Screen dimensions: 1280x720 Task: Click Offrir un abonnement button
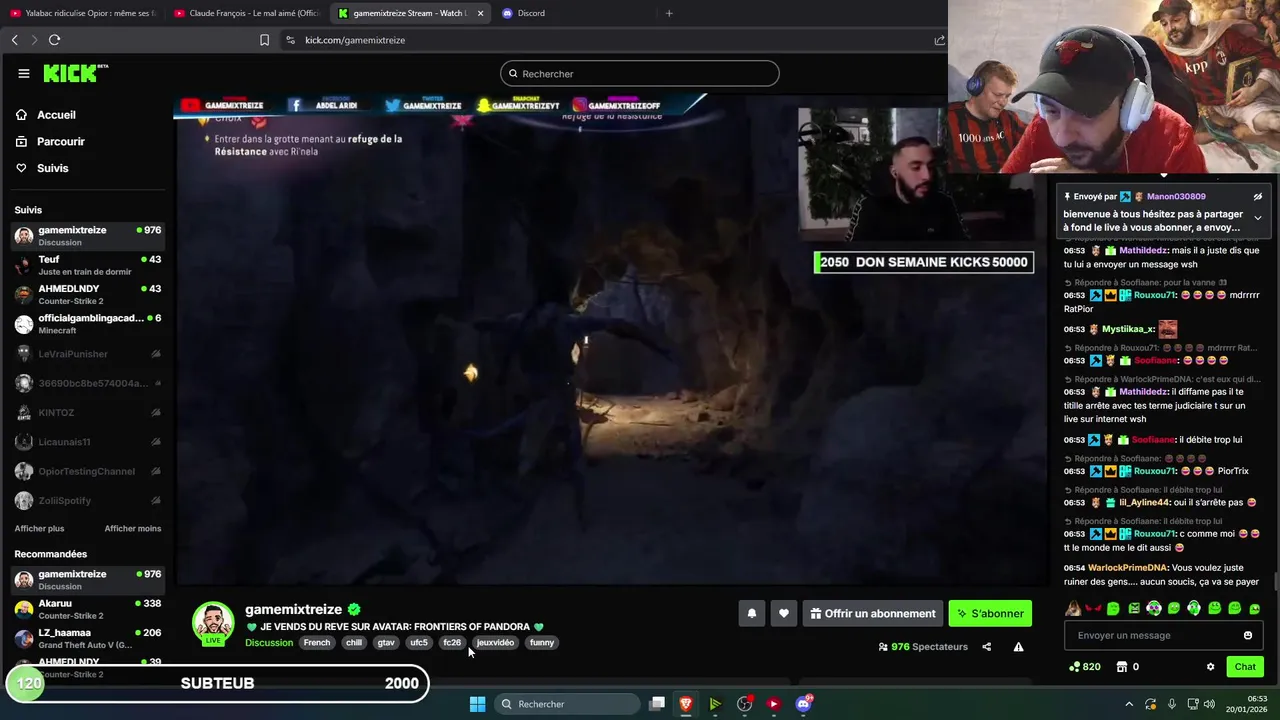(x=873, y=613)
